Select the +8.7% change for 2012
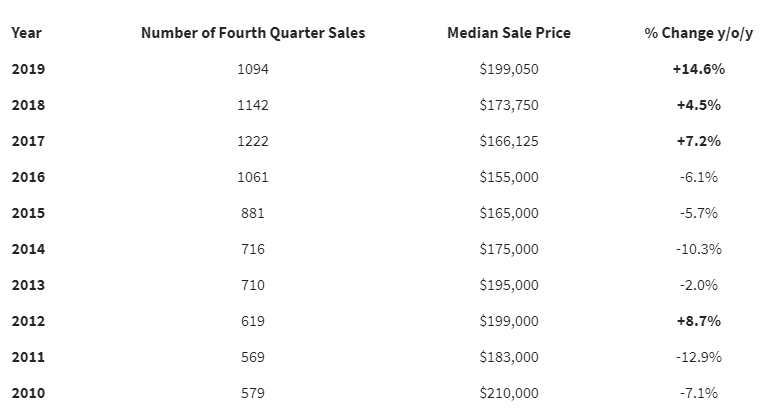The image size is (764, 420). 698,321
